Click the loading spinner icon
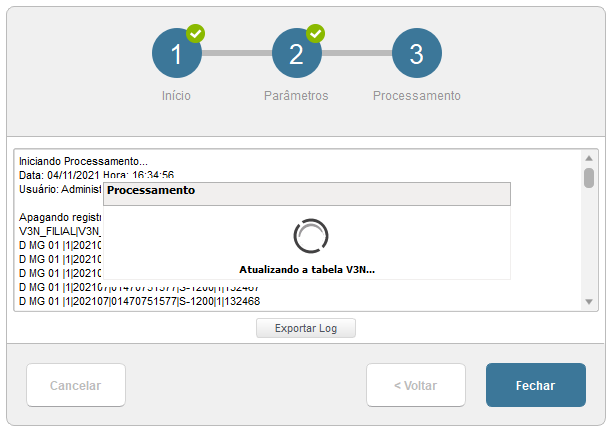This screenshot has width=613, height=435. [310, 235]
